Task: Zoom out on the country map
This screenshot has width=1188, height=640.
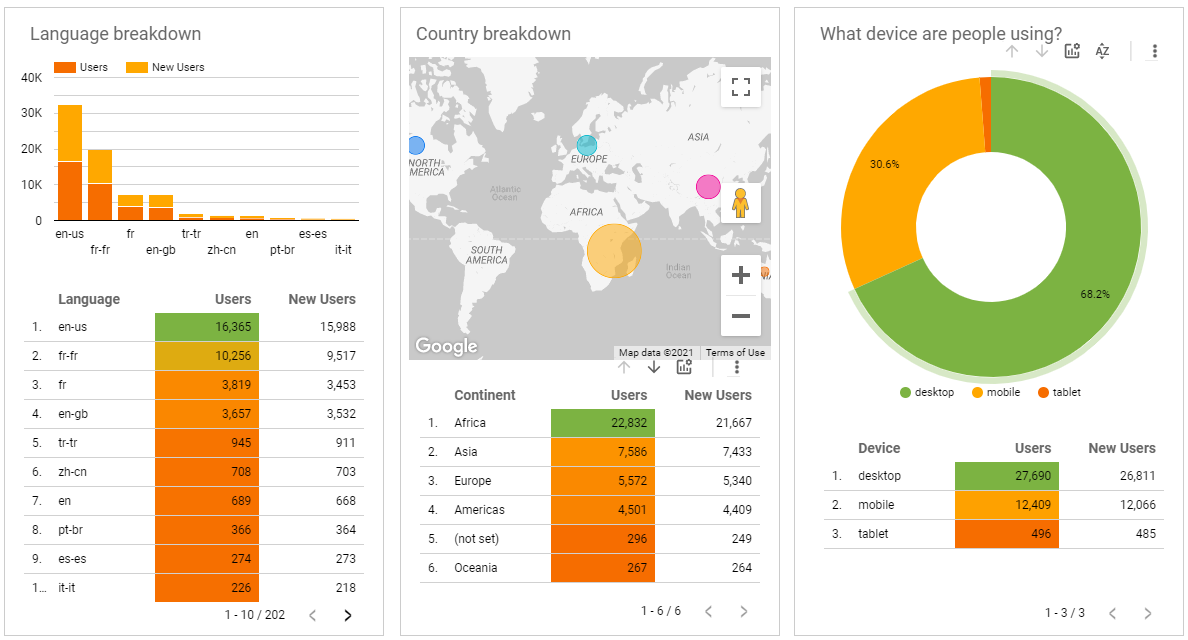Action: (x=740, y=316)
